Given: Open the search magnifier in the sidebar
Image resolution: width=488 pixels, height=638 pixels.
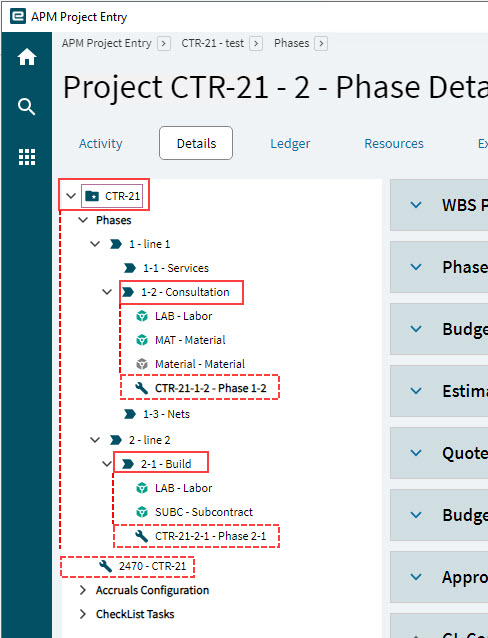Looking at the screenshot, I should click(x=27, y=107).
